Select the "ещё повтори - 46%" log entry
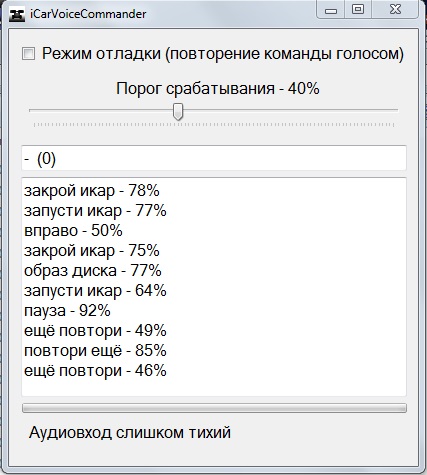Viewport: 427px width, 475px height. (95, 371)
